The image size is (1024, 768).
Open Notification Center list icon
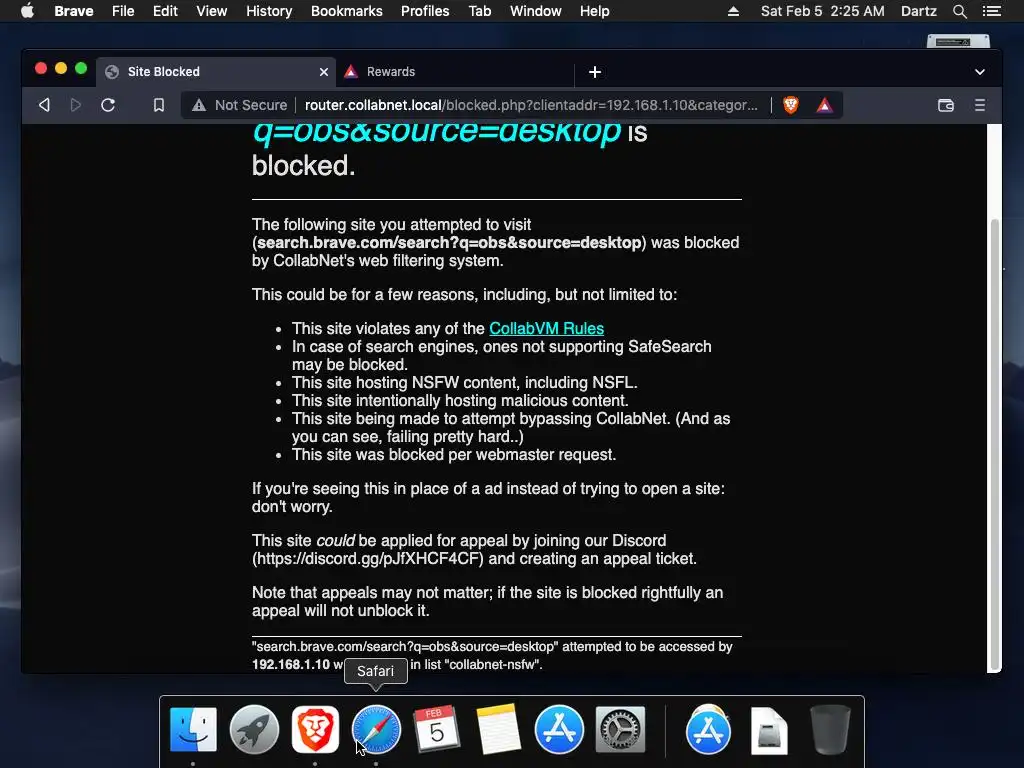tap(992, 11)
